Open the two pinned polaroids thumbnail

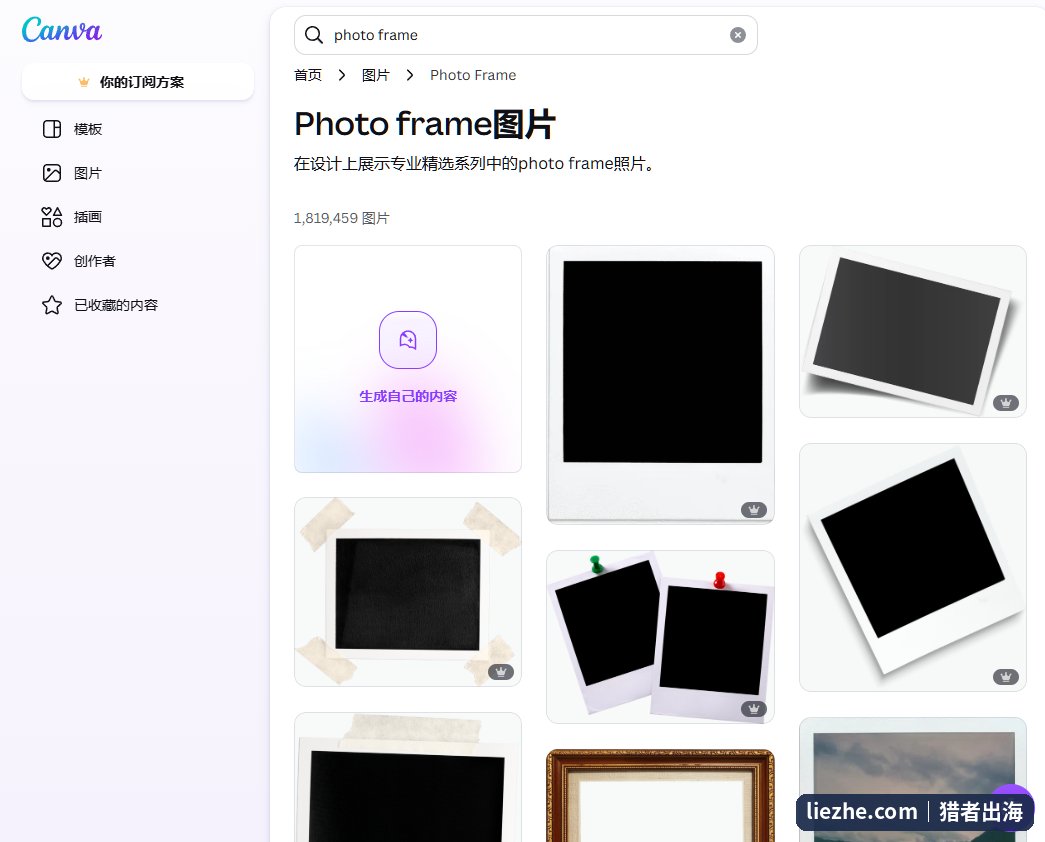[660, 637]
